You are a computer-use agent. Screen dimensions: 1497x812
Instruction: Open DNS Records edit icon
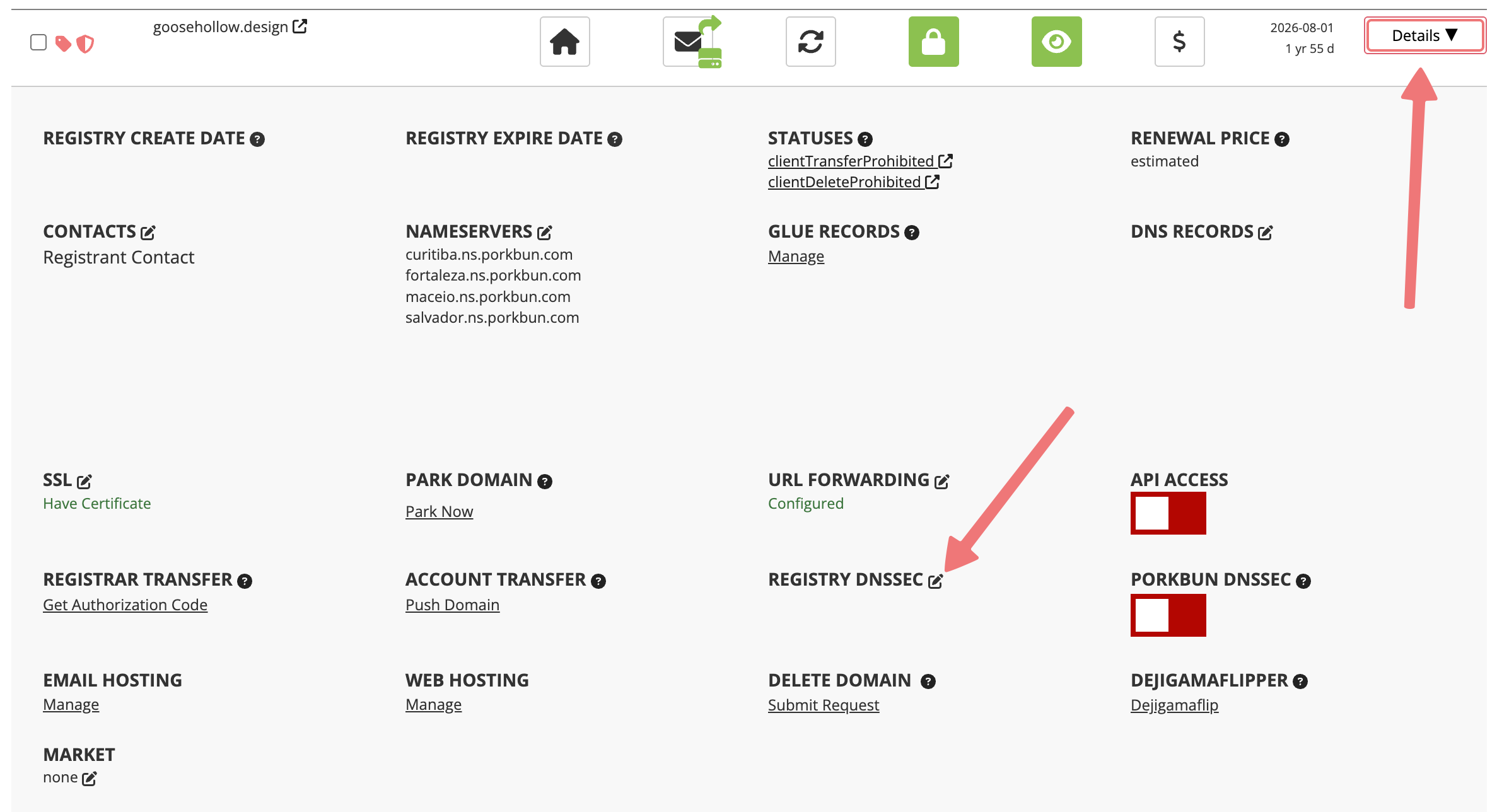pyautogui.click(x=1265, y=233)
